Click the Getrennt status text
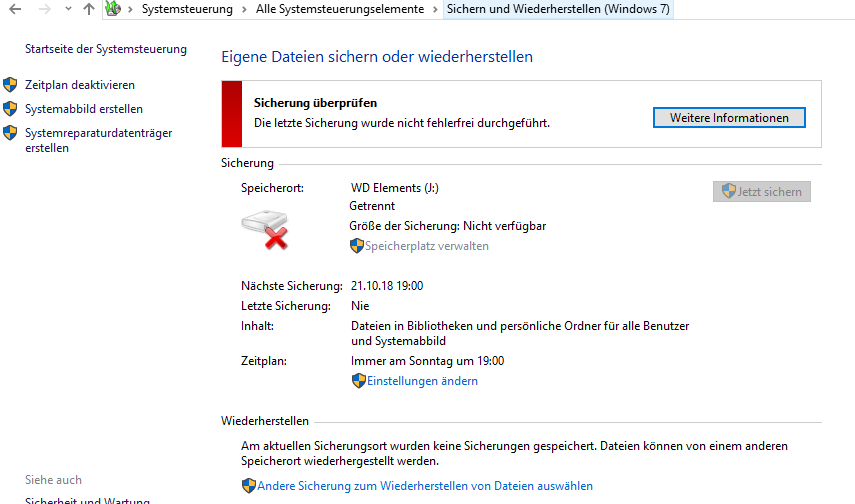855x504 pixels. 372,206
